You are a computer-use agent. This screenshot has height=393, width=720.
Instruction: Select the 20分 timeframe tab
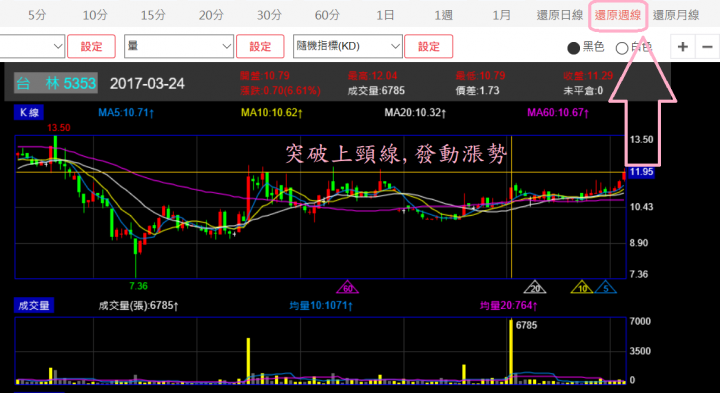click(x=211, y=15)
